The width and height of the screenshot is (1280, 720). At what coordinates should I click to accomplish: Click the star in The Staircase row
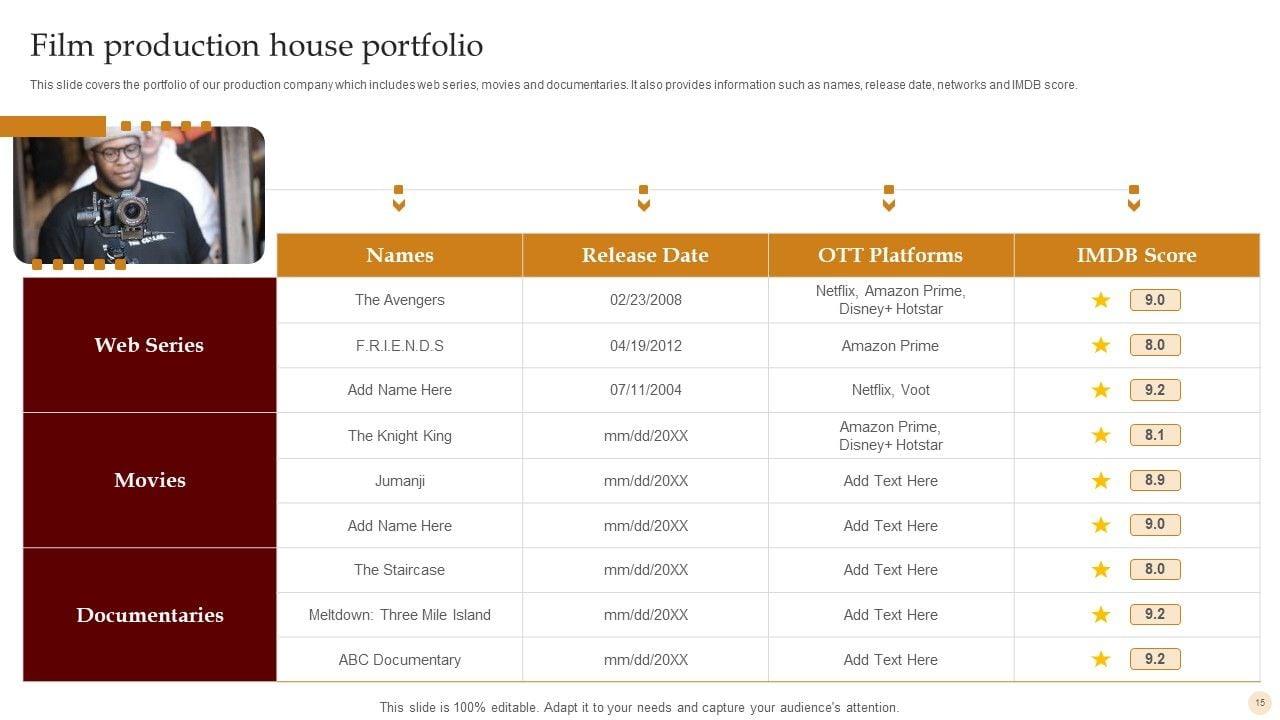1101,569
